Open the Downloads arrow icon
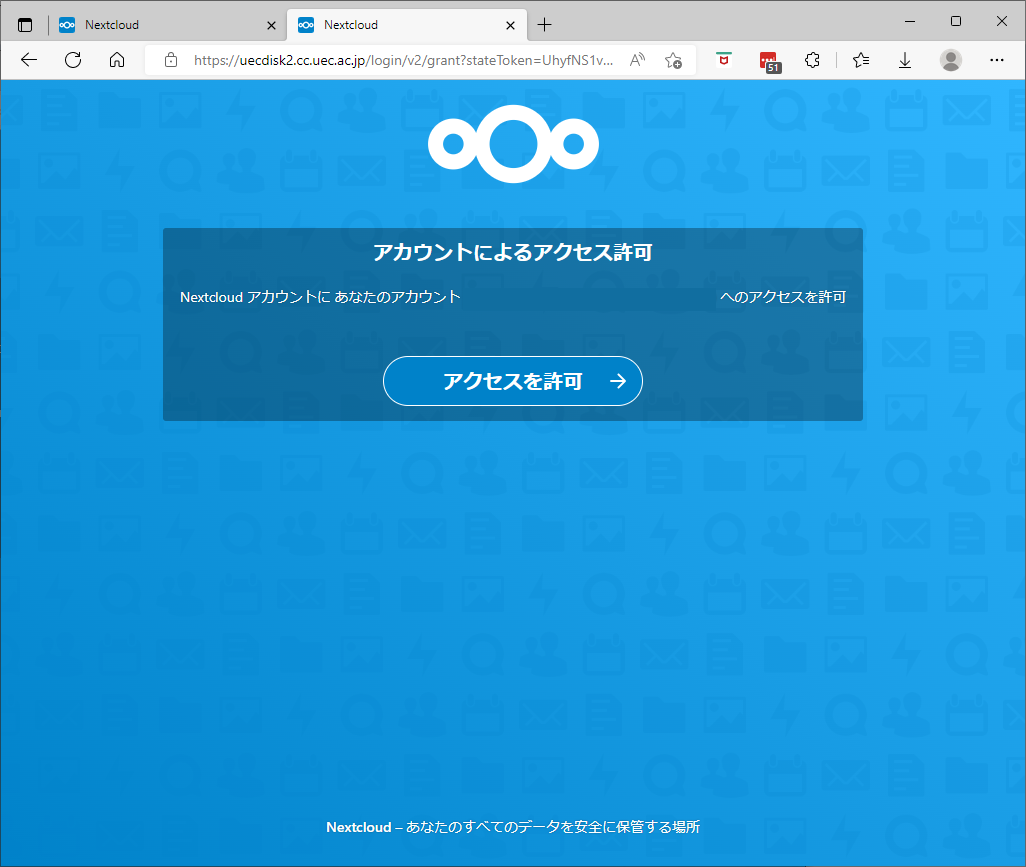This screenshot has width=1026, height=867. (905, 60)
